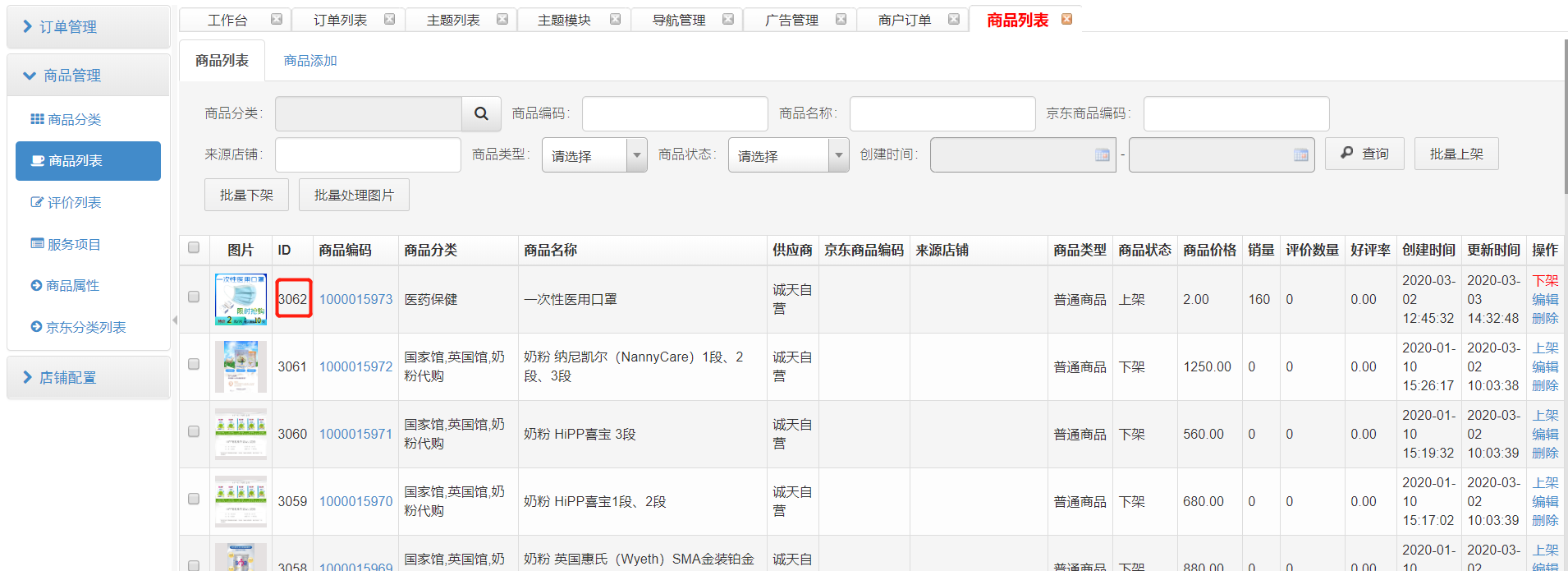Click the vertical page scrollbar
The height and width of the screenshot is (571, 1568).
pyautogui.click(x=1565, y=115)
